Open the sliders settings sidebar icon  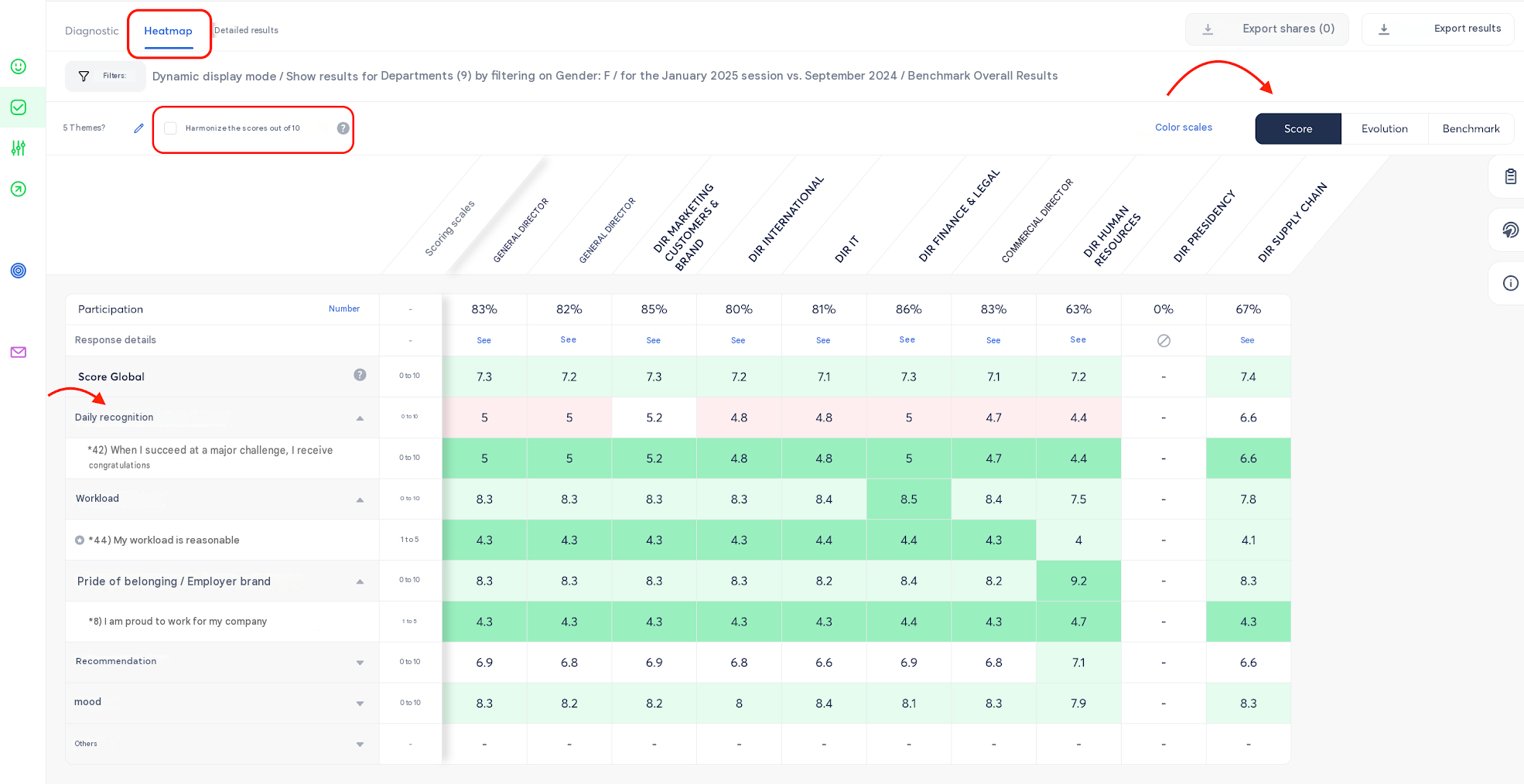coord(19,148)
